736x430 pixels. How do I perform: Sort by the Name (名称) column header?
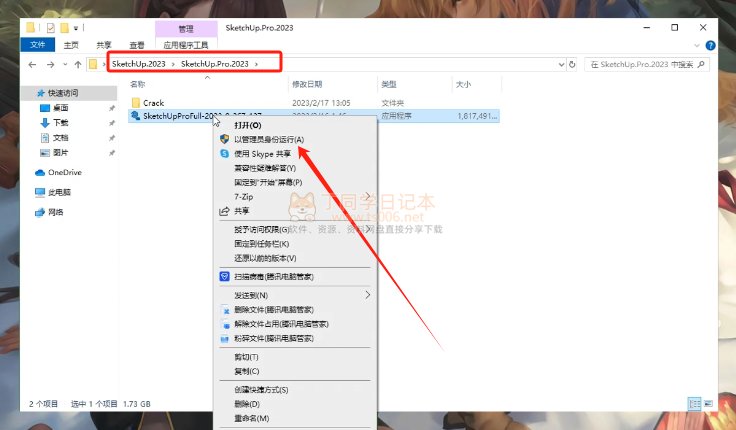pyautogui.click(x=138, y=84)
